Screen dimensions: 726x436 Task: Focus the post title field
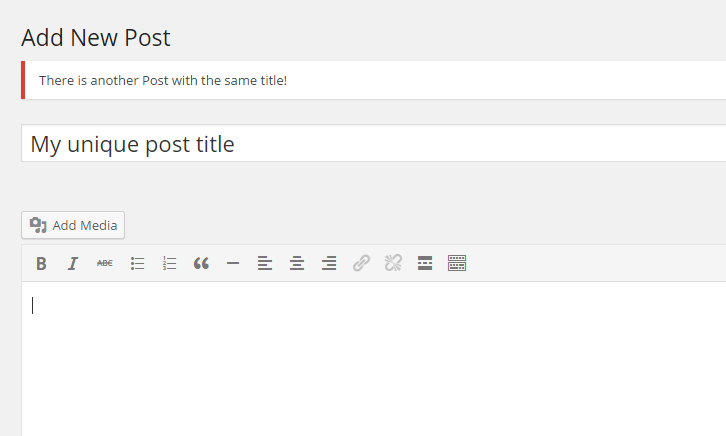pos(373,143)
